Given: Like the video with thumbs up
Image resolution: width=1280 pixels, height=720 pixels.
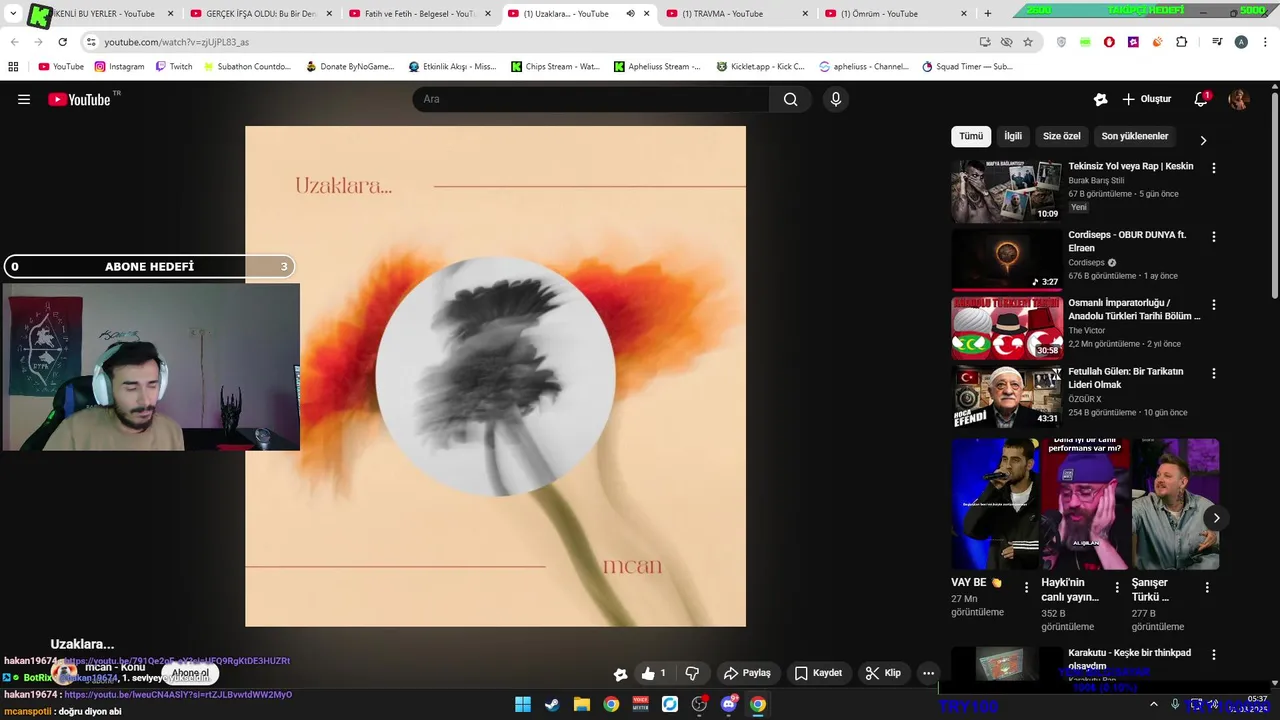Looking at the screenshot, I should pyautogui.click(x=653, y=673).
